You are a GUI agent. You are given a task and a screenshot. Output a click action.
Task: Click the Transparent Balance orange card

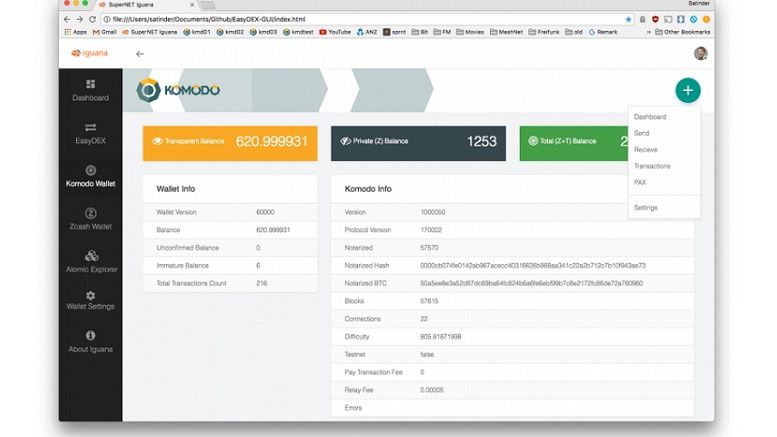tap(230, 143)
